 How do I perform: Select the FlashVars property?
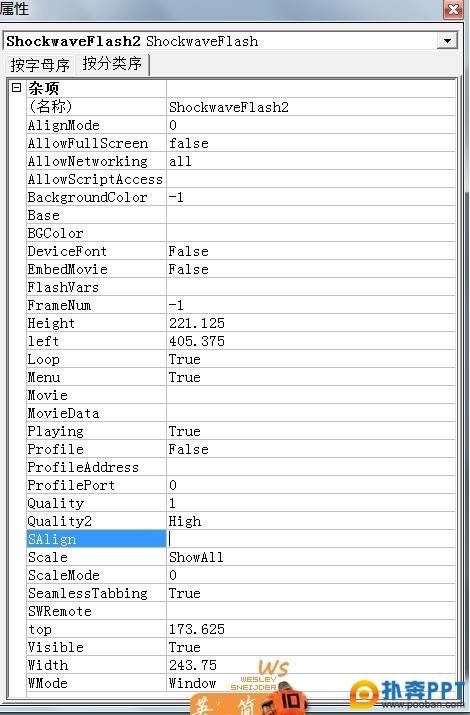pos(96,287)
